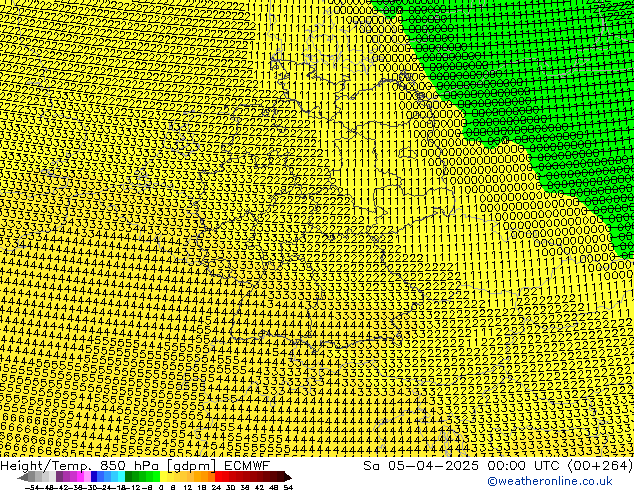Select the dark purple swatch above -42
Image resolution: width=634 pixels, height=490 pixels.
point(59,476)
